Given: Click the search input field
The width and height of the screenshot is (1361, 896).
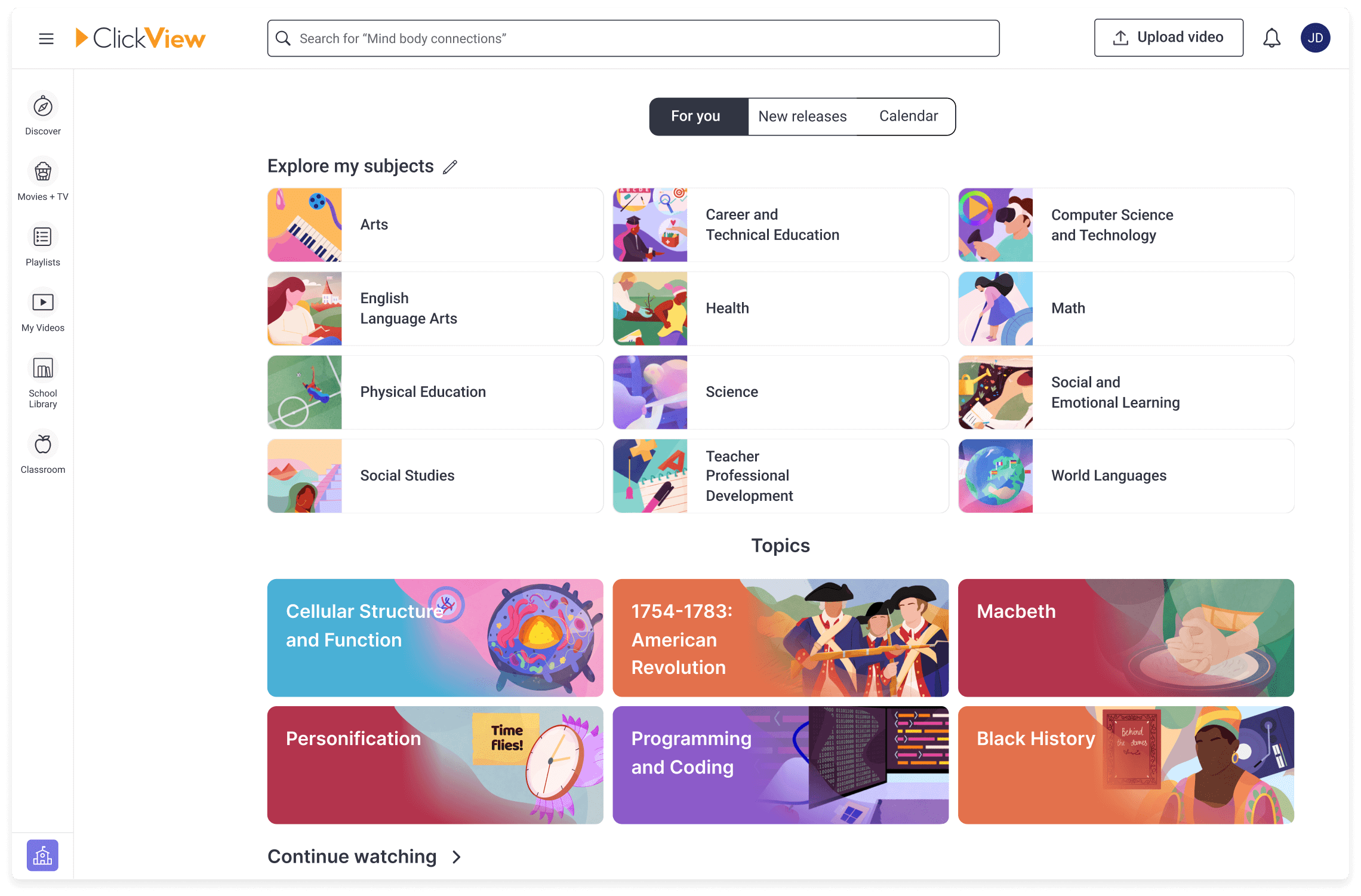Looking at the screenshot, I should 633,38.
